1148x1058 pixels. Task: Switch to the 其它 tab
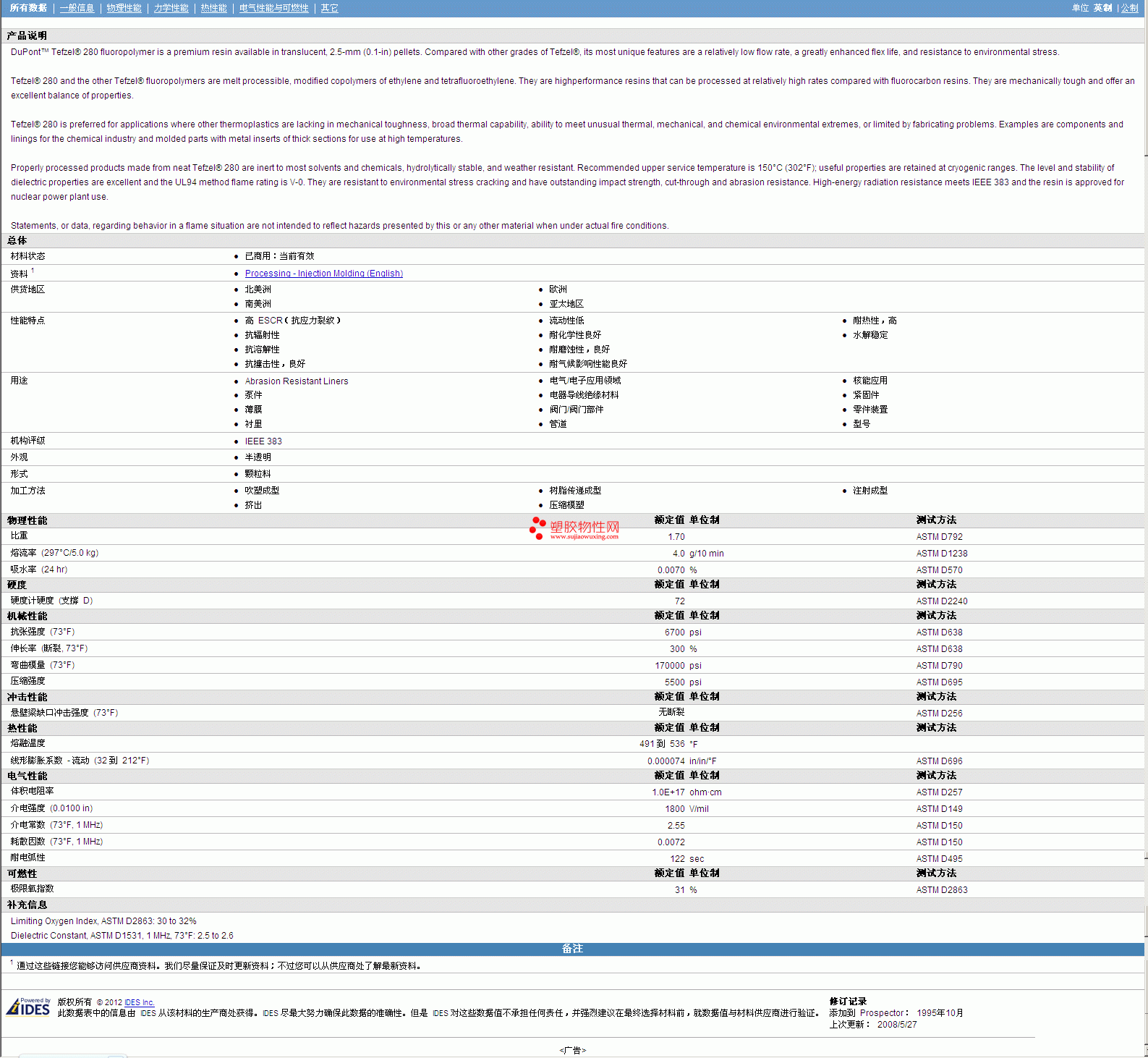[329, 8]
